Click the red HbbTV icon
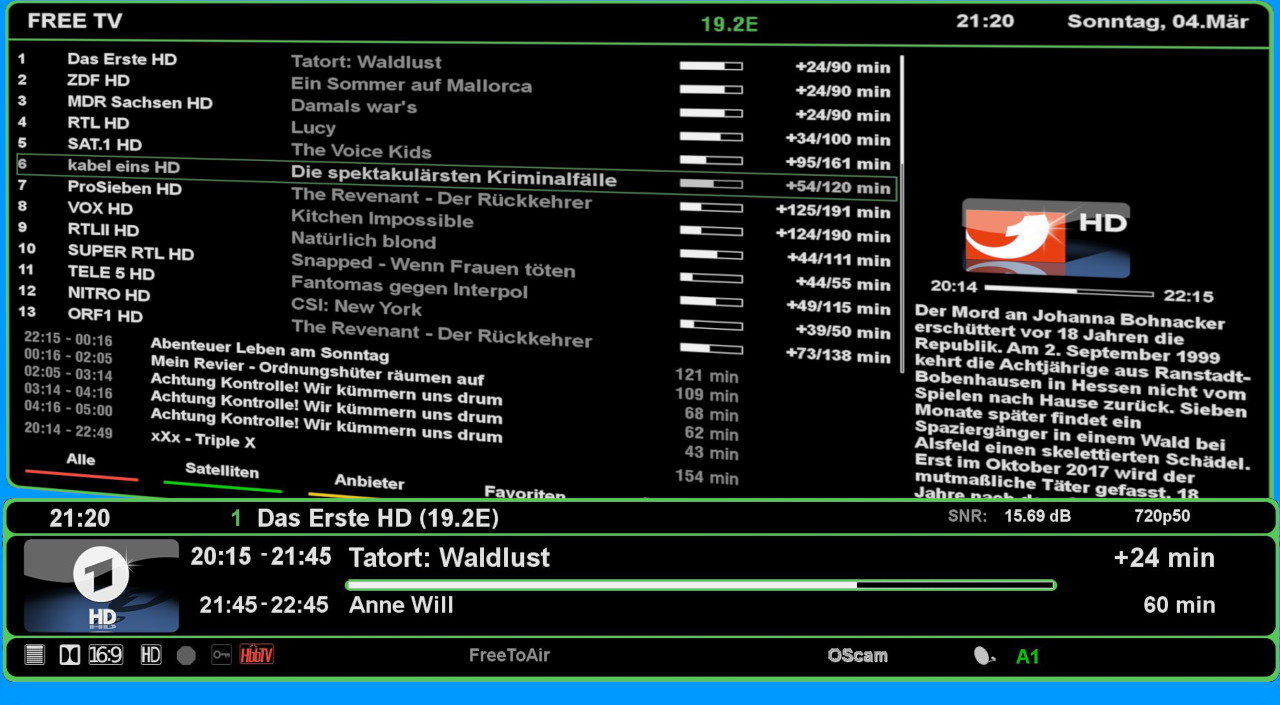 pyautogui.click(x=257, y=654)
